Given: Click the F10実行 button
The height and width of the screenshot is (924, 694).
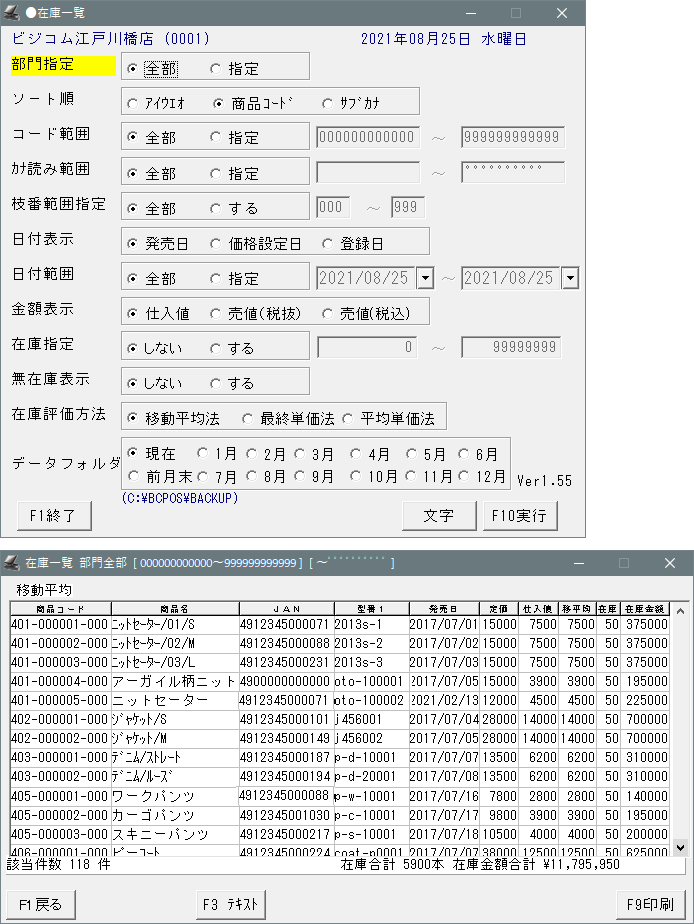Looking at the screenshot, I should (519, 516).
